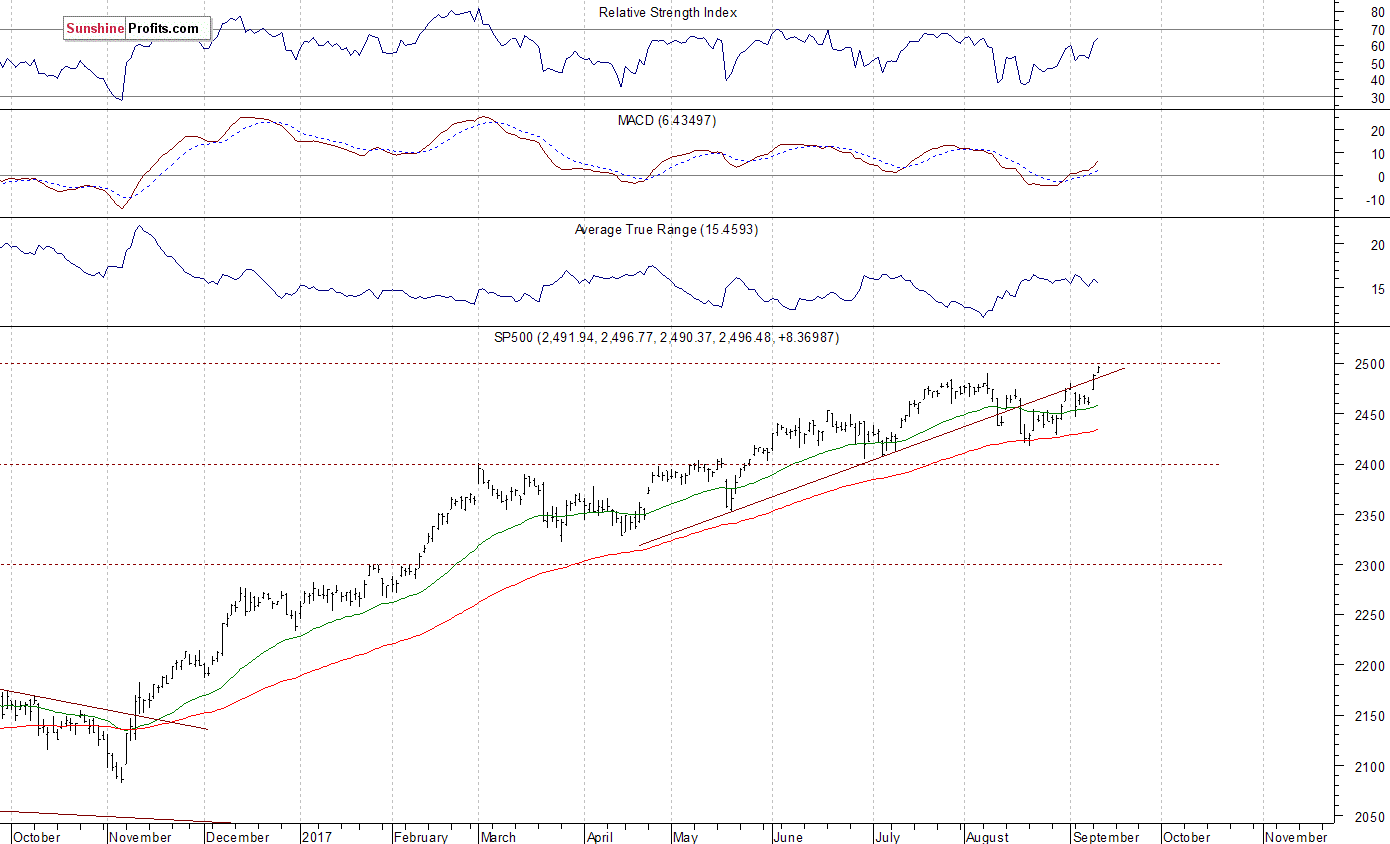Click the December axis label
Screen dimensions: 1390x844
tap(239, 837)
